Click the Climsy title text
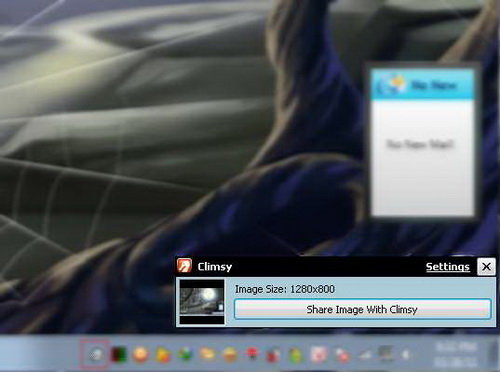Screen dimensions: 500x372 tap(215, 267)
